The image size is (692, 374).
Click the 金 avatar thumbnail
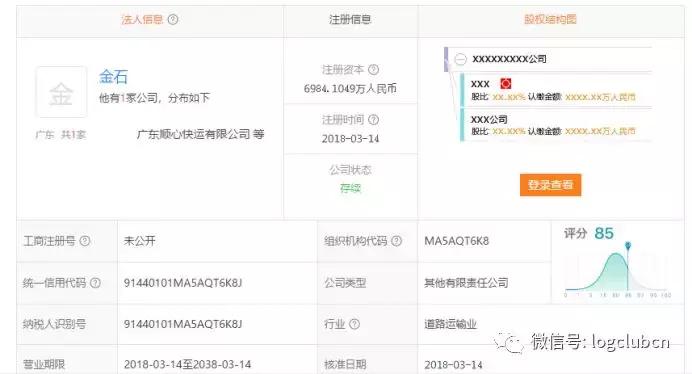(61, 92)
